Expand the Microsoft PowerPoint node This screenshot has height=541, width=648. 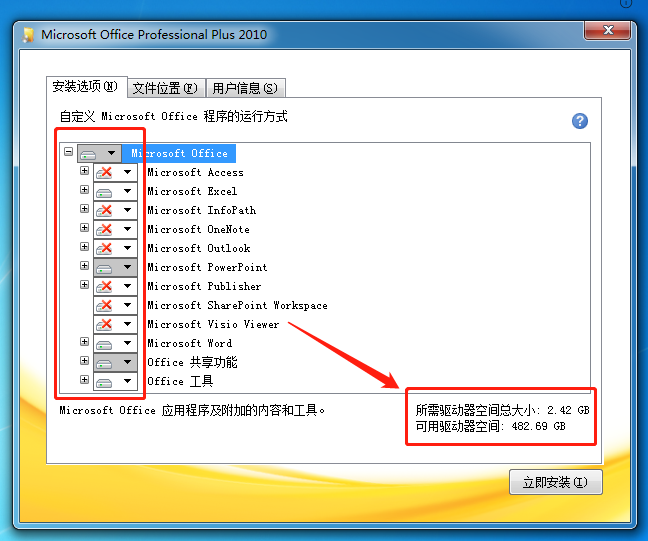pos(84,266)
